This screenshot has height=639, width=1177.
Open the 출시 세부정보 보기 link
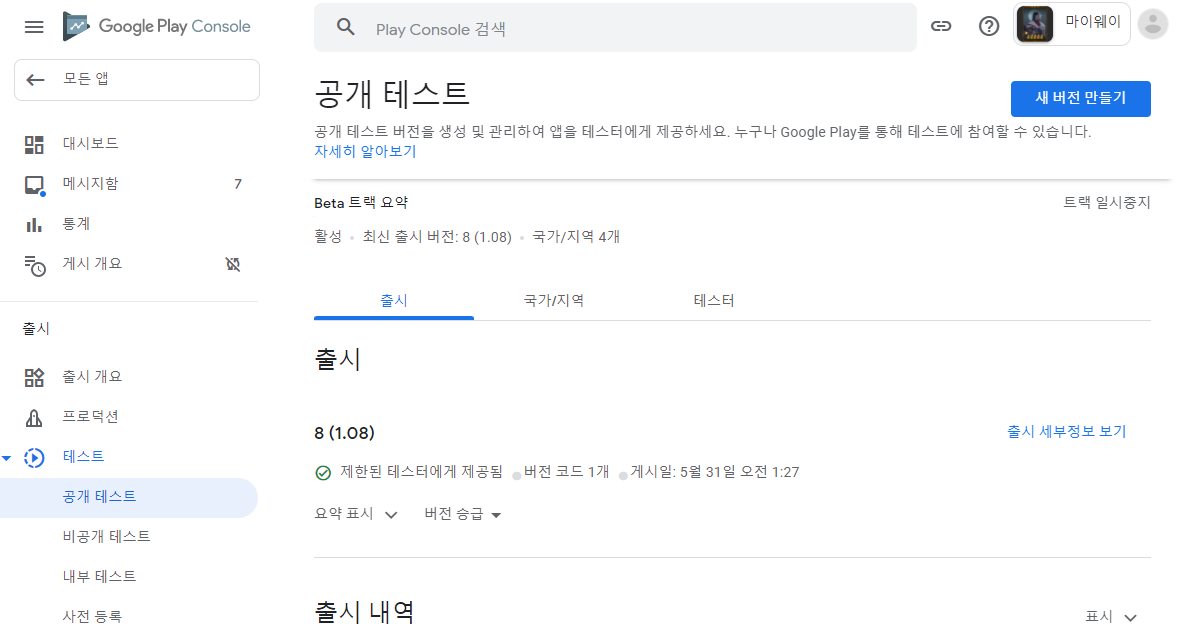coord(1067,431)
